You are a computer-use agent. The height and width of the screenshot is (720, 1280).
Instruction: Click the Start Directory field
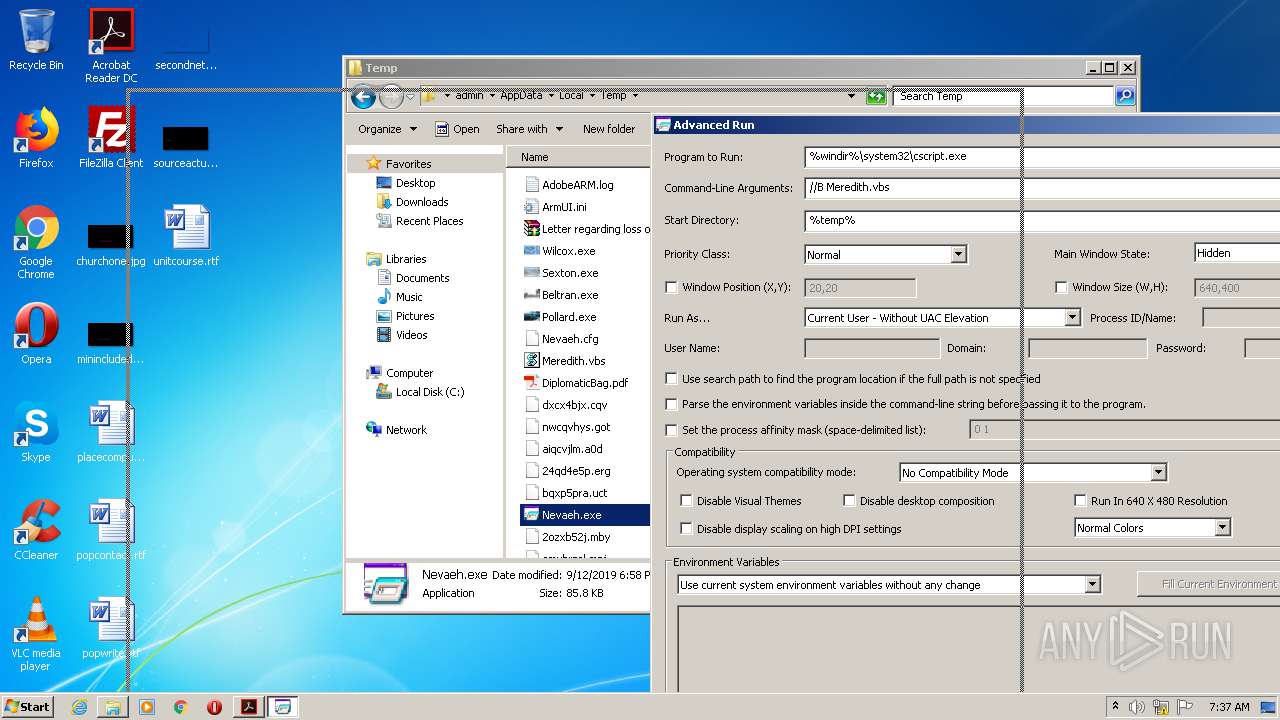[1042, 220]
